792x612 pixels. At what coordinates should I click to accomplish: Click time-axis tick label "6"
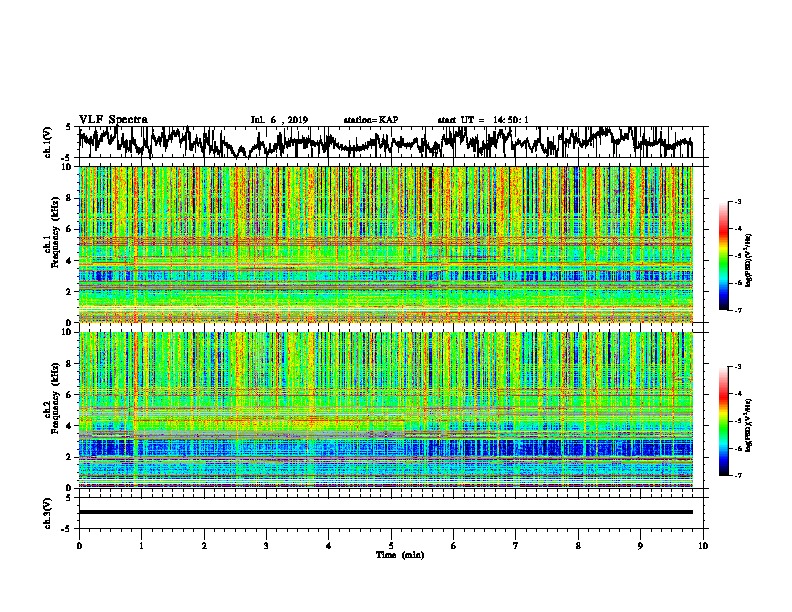point(454,546)
